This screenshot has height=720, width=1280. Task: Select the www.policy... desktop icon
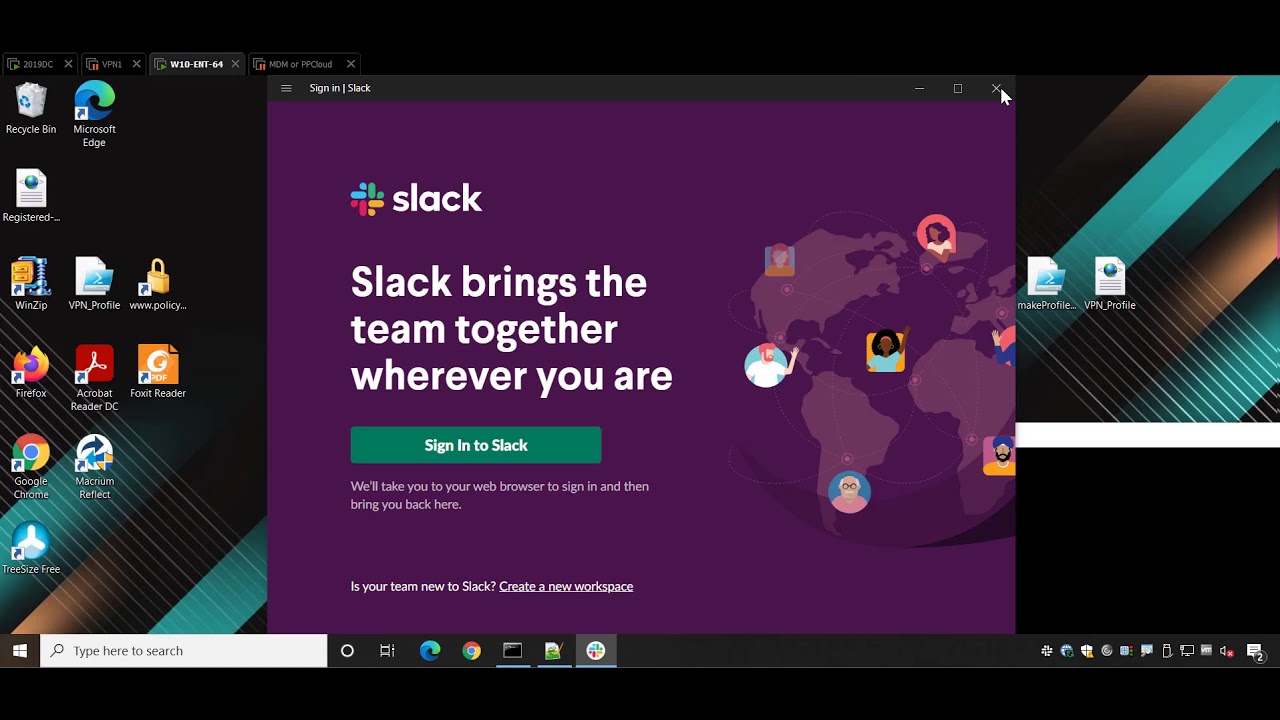[x=157, y=284]
